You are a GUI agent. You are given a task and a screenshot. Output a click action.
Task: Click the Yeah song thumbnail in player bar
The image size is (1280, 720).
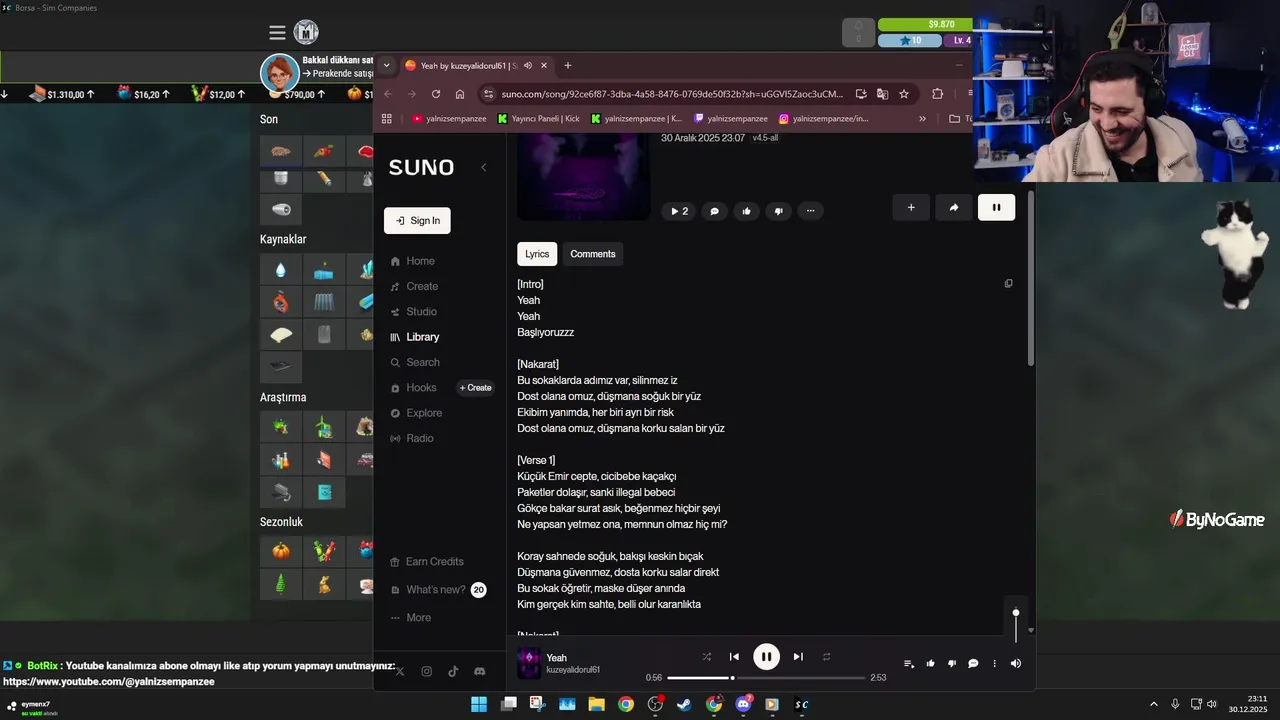tap(529, 663)
